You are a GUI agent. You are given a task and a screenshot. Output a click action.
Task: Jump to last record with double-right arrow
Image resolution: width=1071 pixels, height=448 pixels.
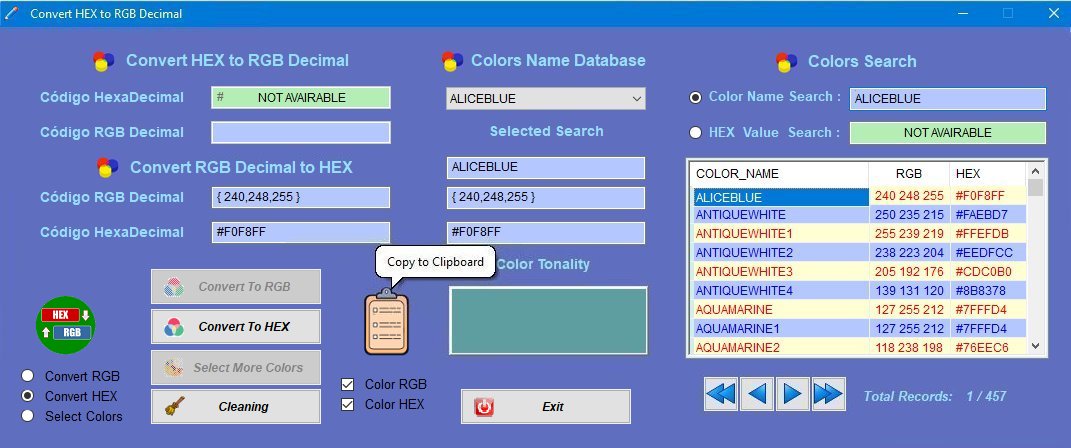[828, 394]
